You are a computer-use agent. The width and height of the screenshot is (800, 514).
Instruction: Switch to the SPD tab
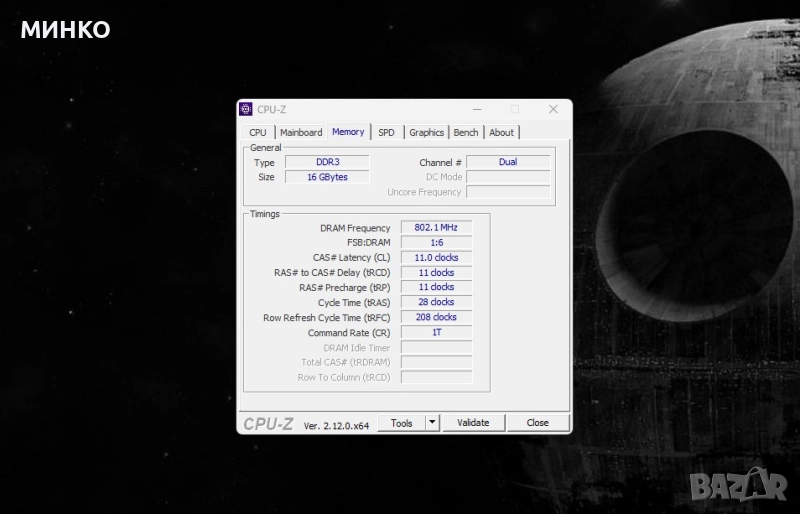[386, 132]
